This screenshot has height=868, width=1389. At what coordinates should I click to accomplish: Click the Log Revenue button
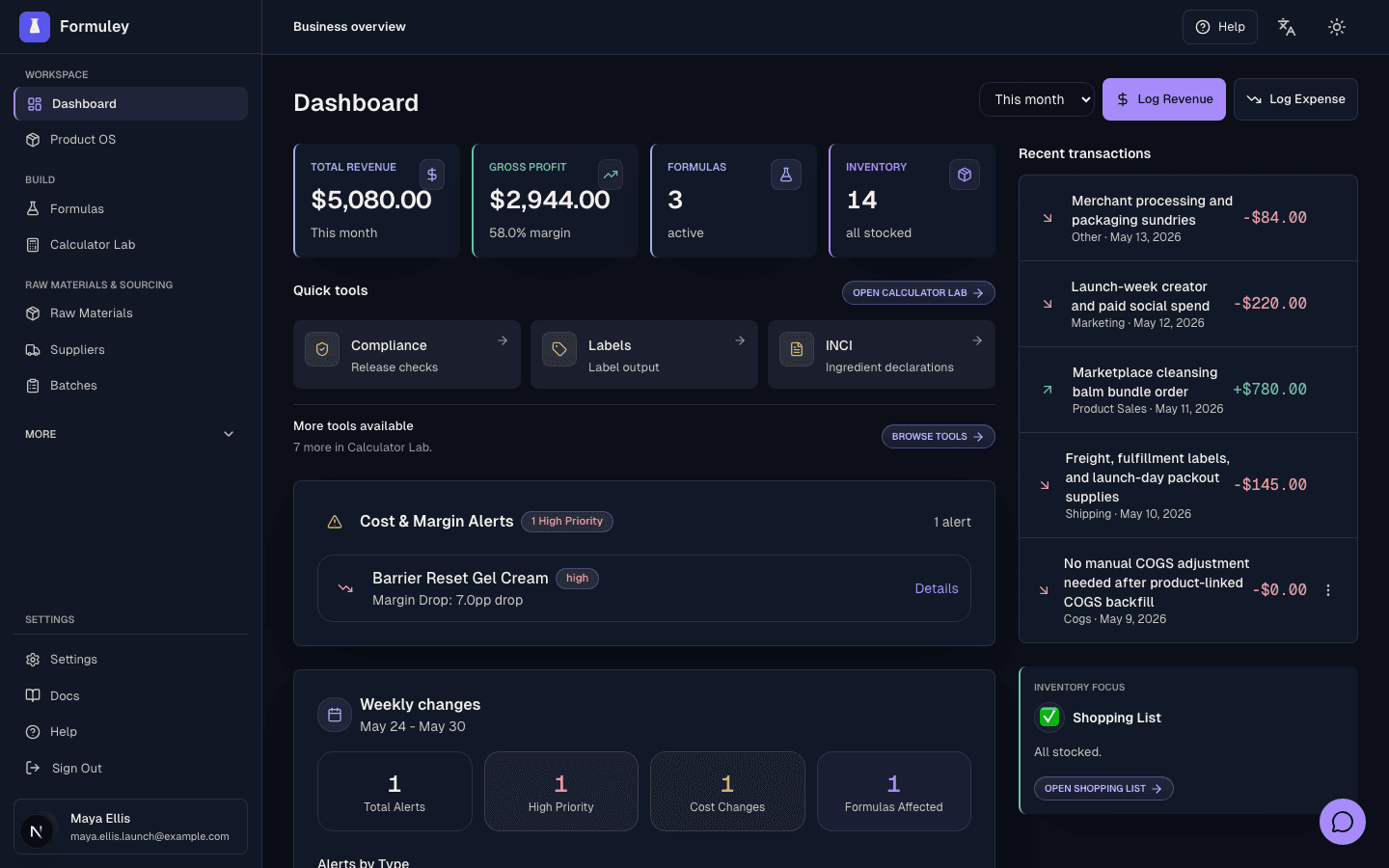click(x=1164, y=99)
